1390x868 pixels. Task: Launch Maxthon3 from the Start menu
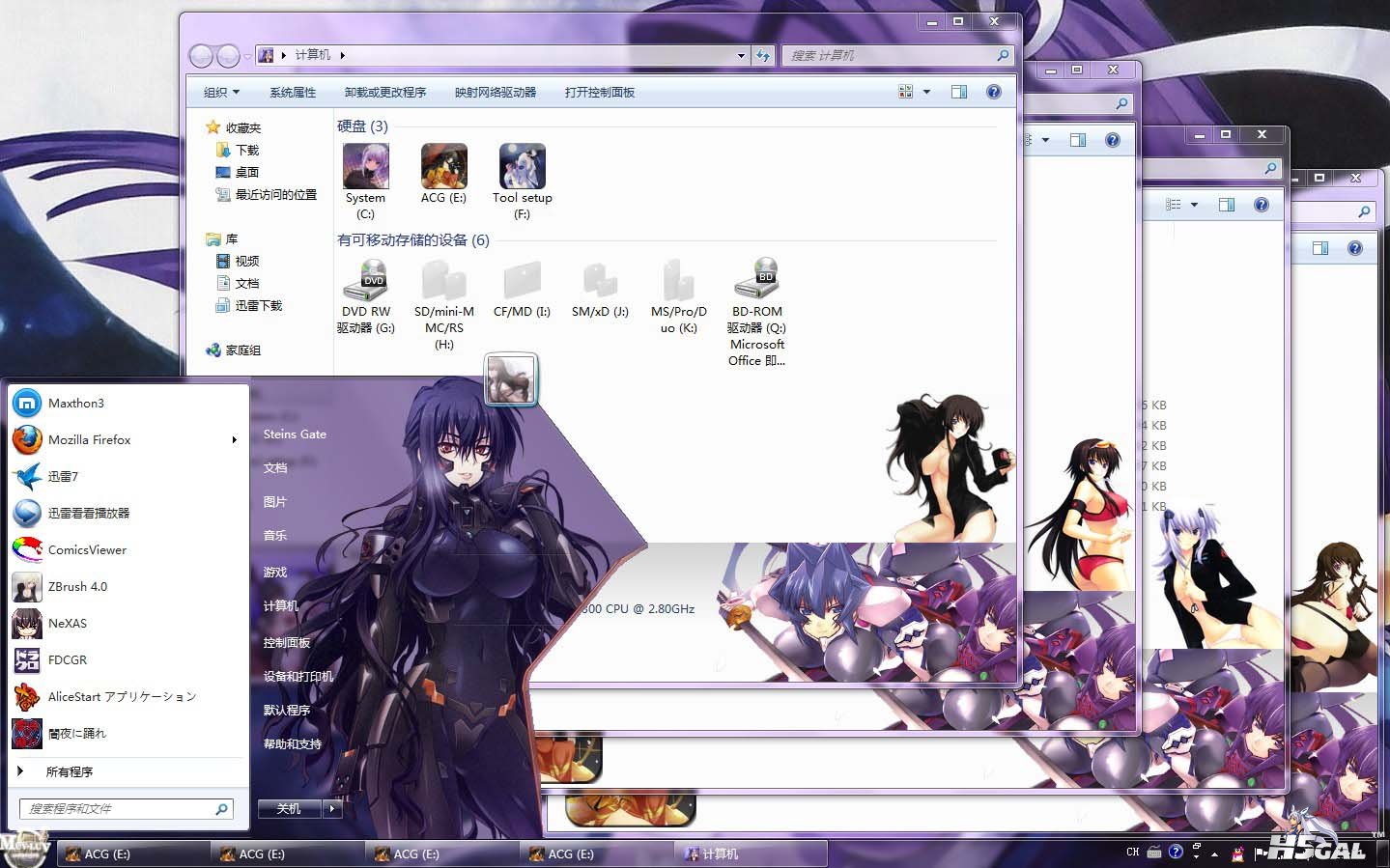pyautogui.click(x=128, y=404)
